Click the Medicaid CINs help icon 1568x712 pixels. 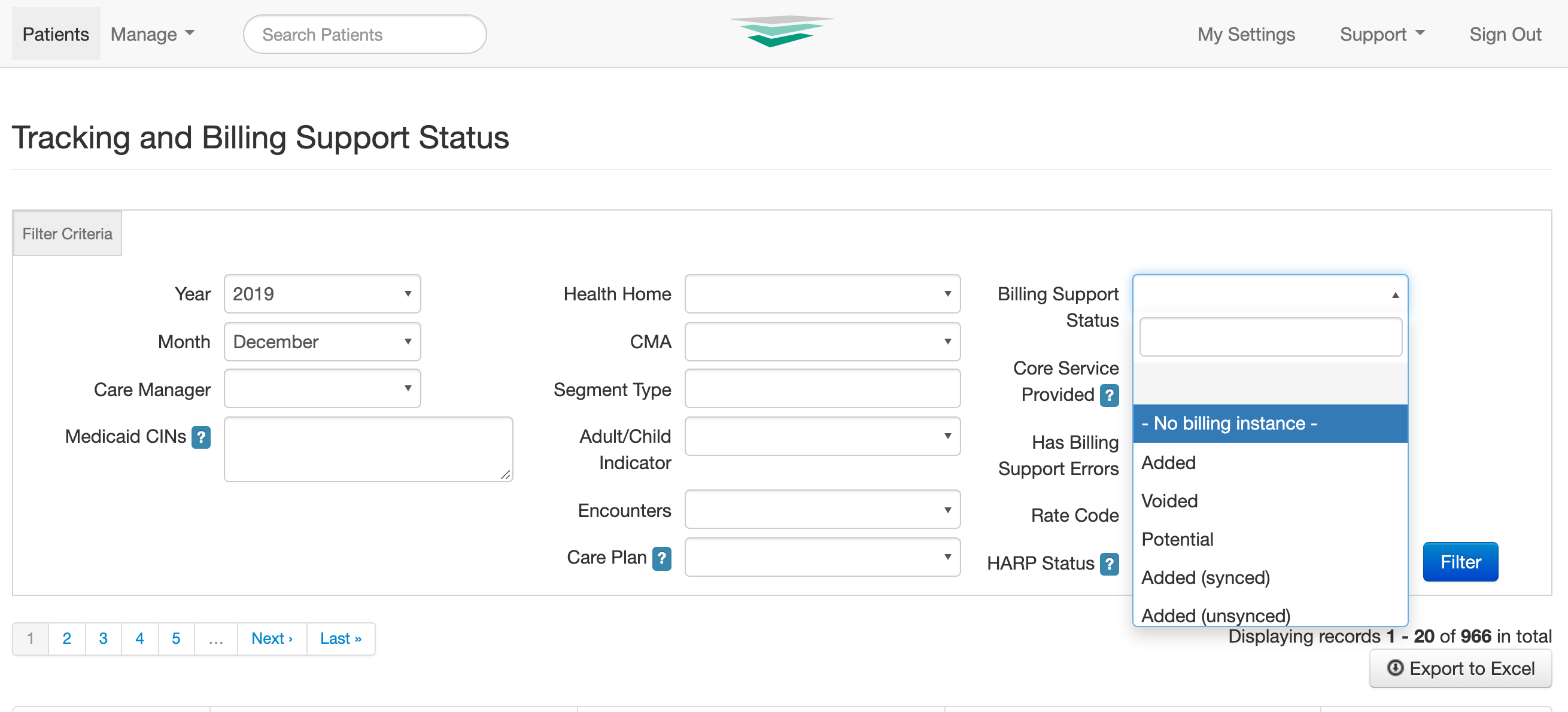pos(200,437)
